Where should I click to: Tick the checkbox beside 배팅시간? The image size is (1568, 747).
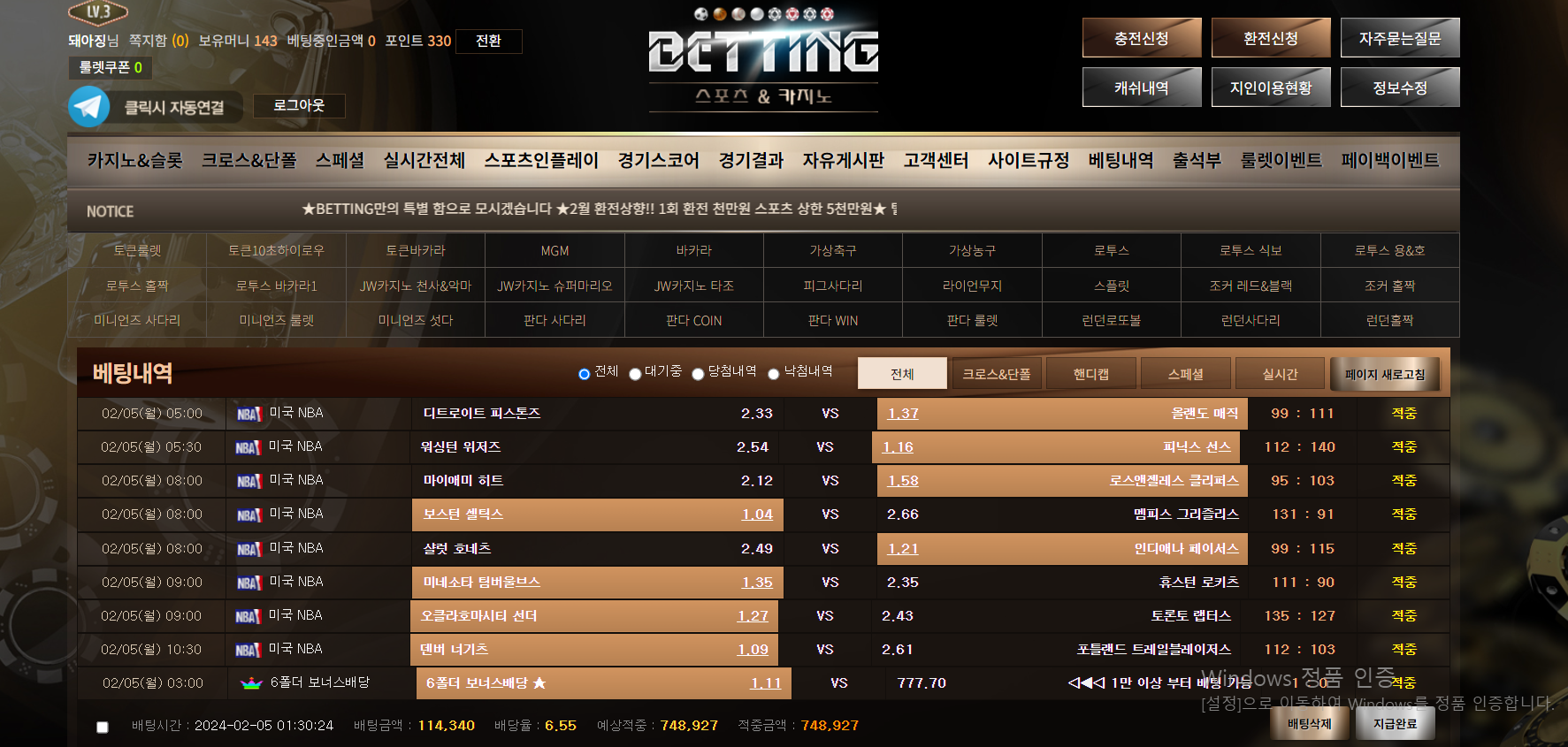(x=103, y=727)
